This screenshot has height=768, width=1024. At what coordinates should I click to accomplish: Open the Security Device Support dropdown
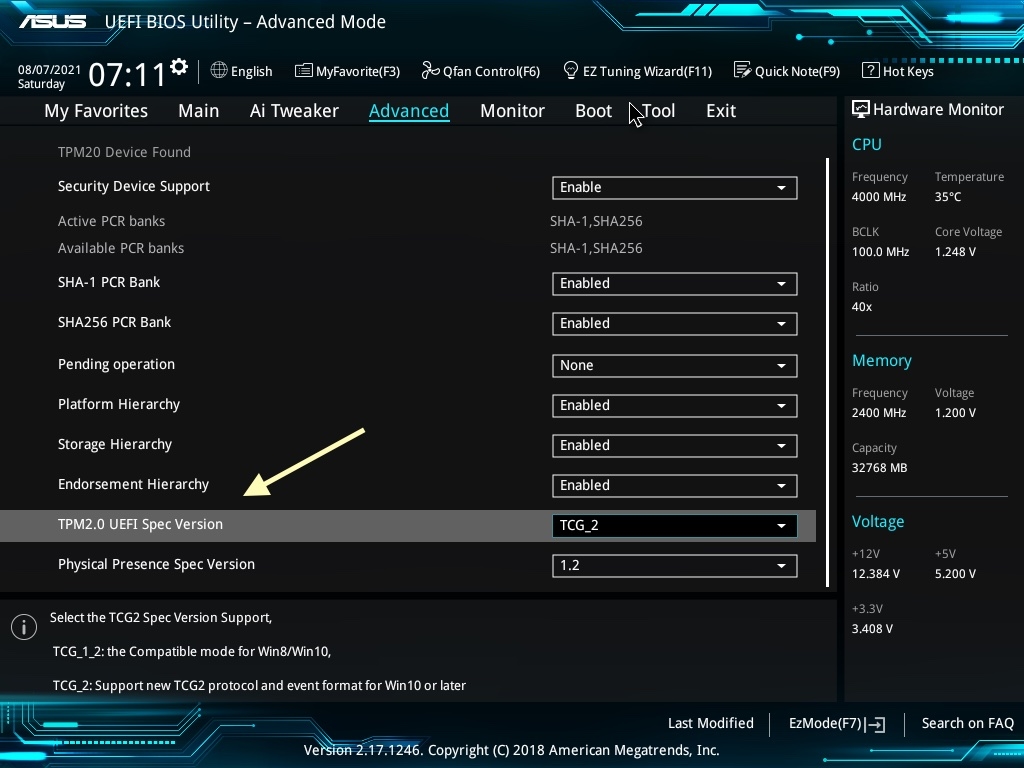click(674, 187)
